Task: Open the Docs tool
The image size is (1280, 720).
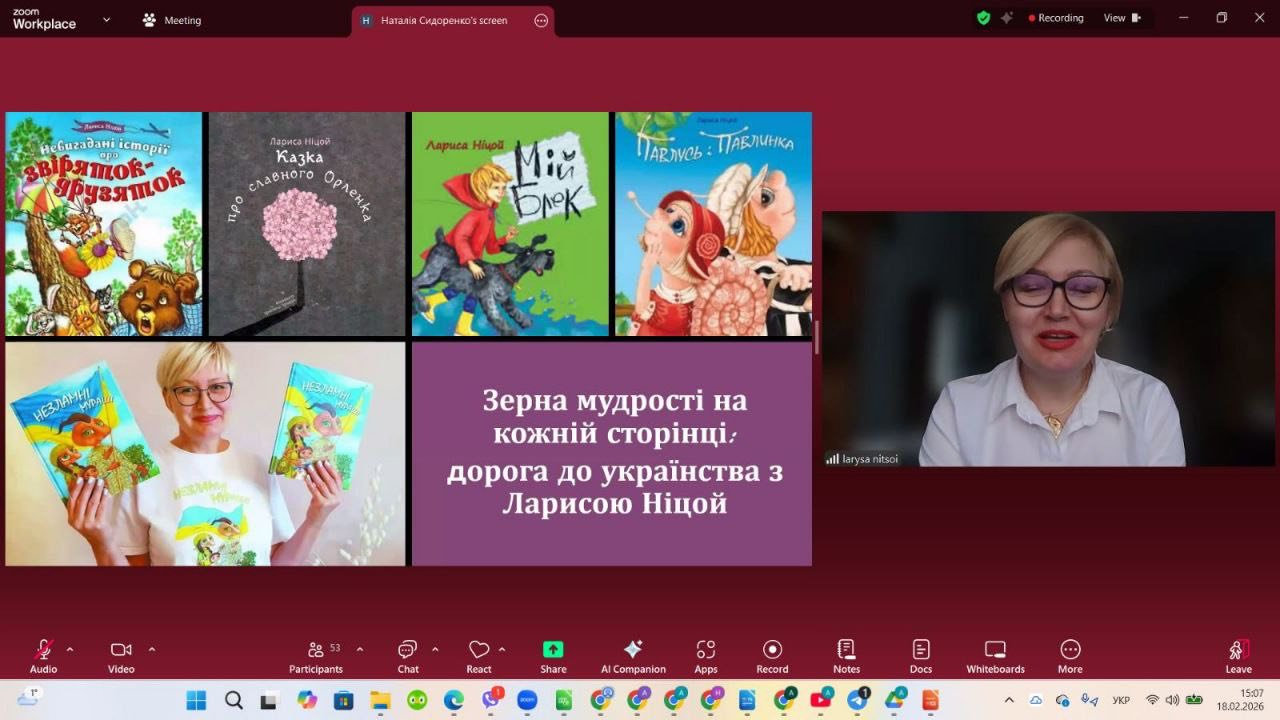Action: pos(921,656)
